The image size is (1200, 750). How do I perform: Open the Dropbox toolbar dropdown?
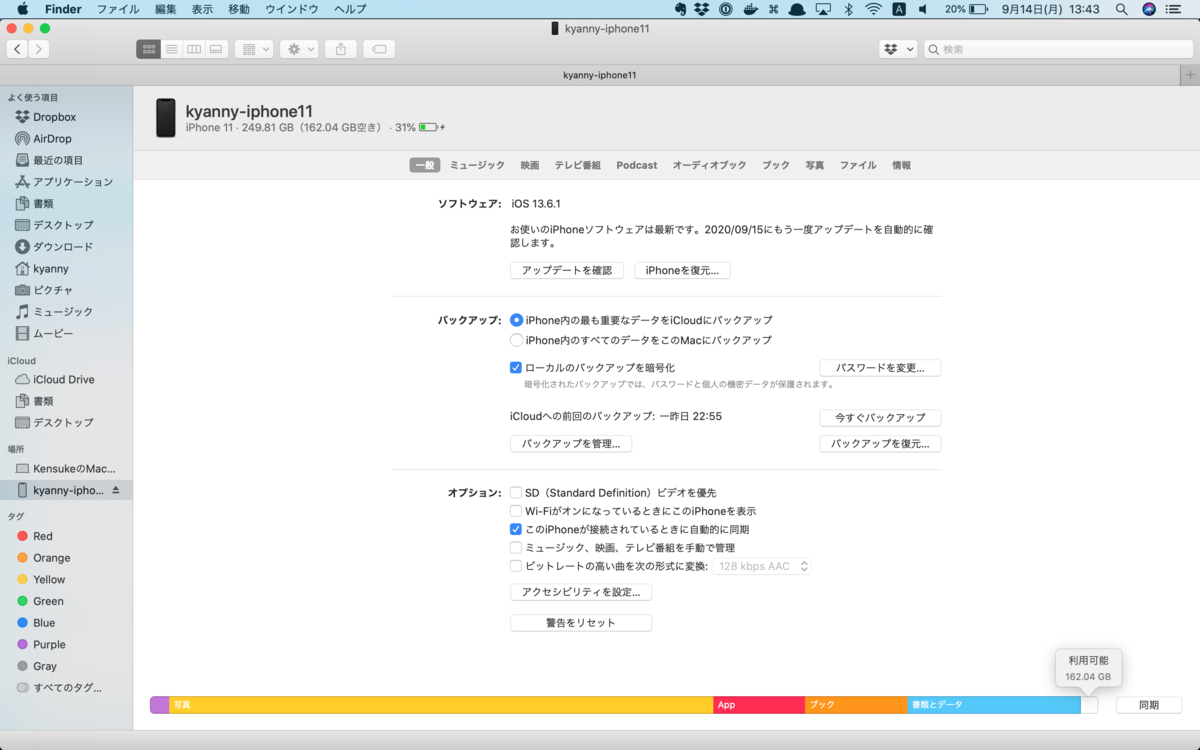[x=898, y=49]
